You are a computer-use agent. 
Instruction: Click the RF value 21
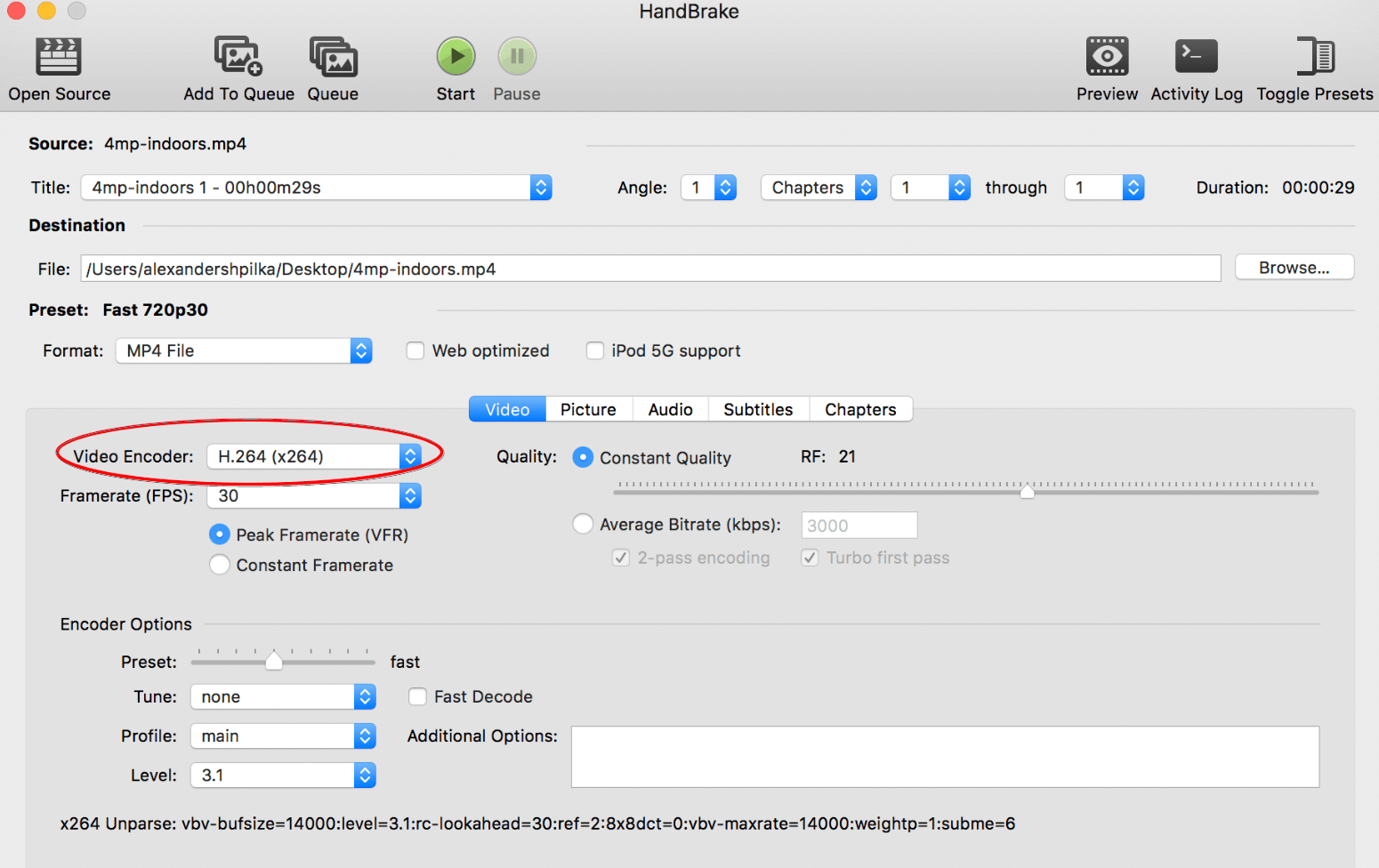point(847,456)
